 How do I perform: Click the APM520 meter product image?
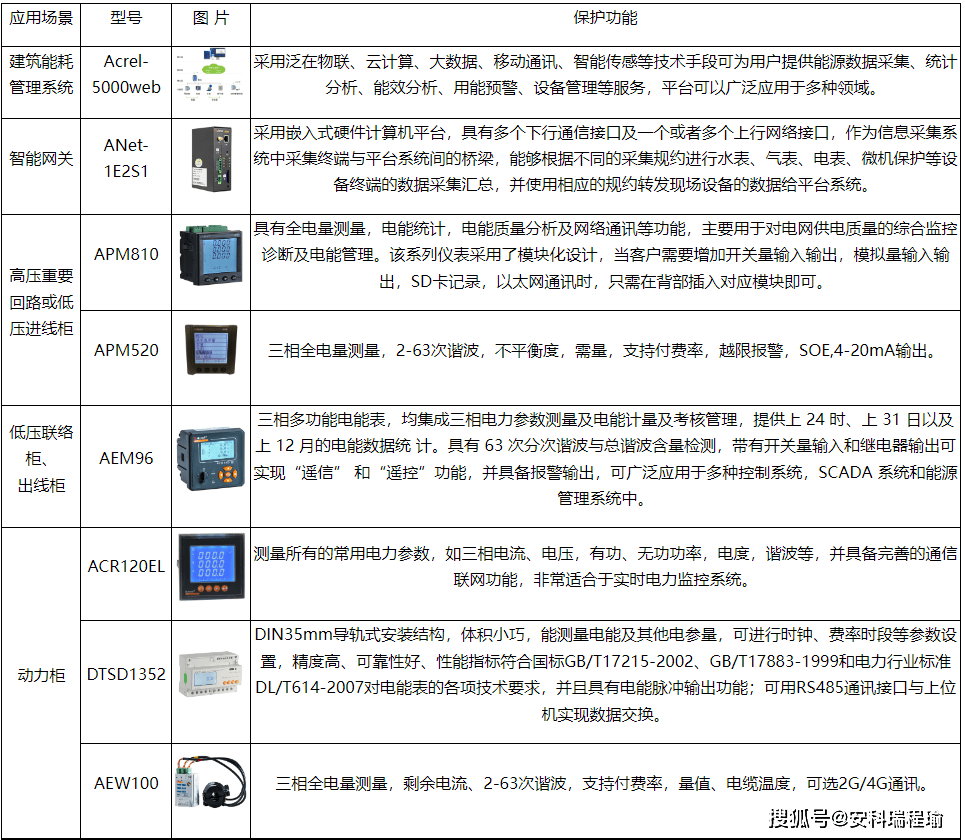coord(211,350)
